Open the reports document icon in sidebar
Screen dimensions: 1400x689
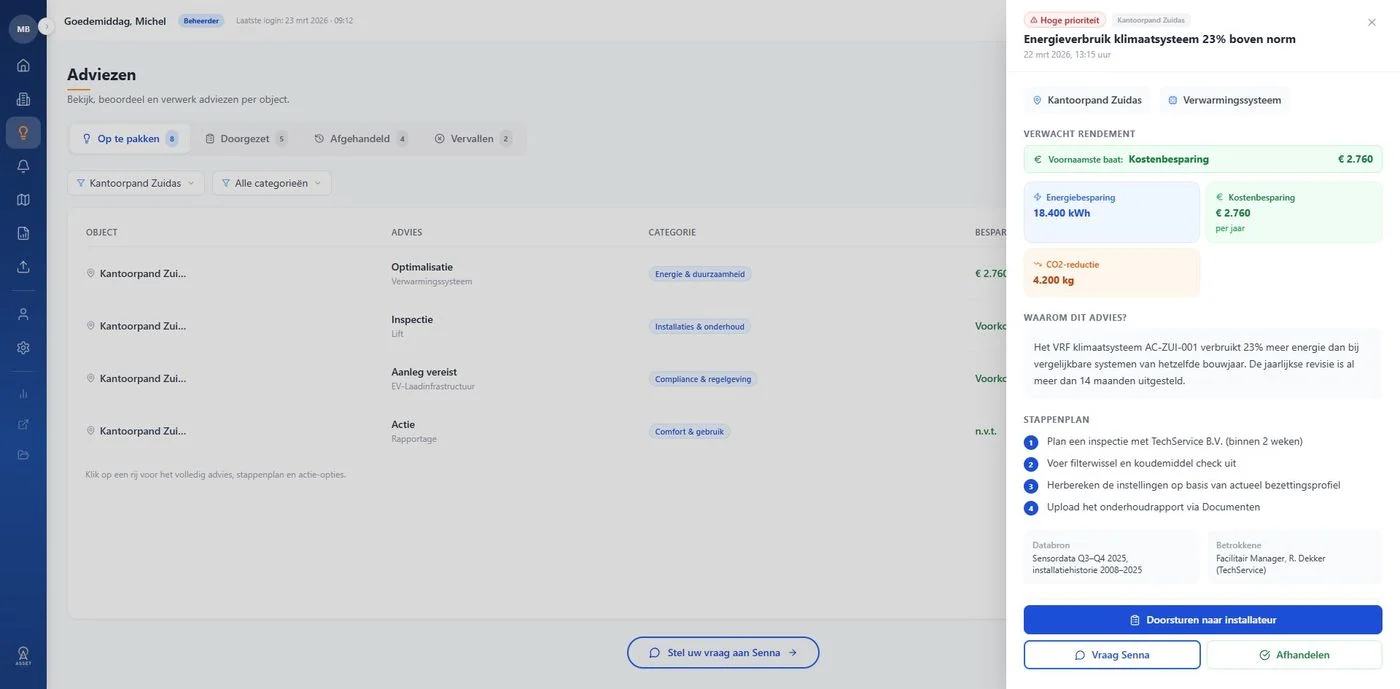23,233
